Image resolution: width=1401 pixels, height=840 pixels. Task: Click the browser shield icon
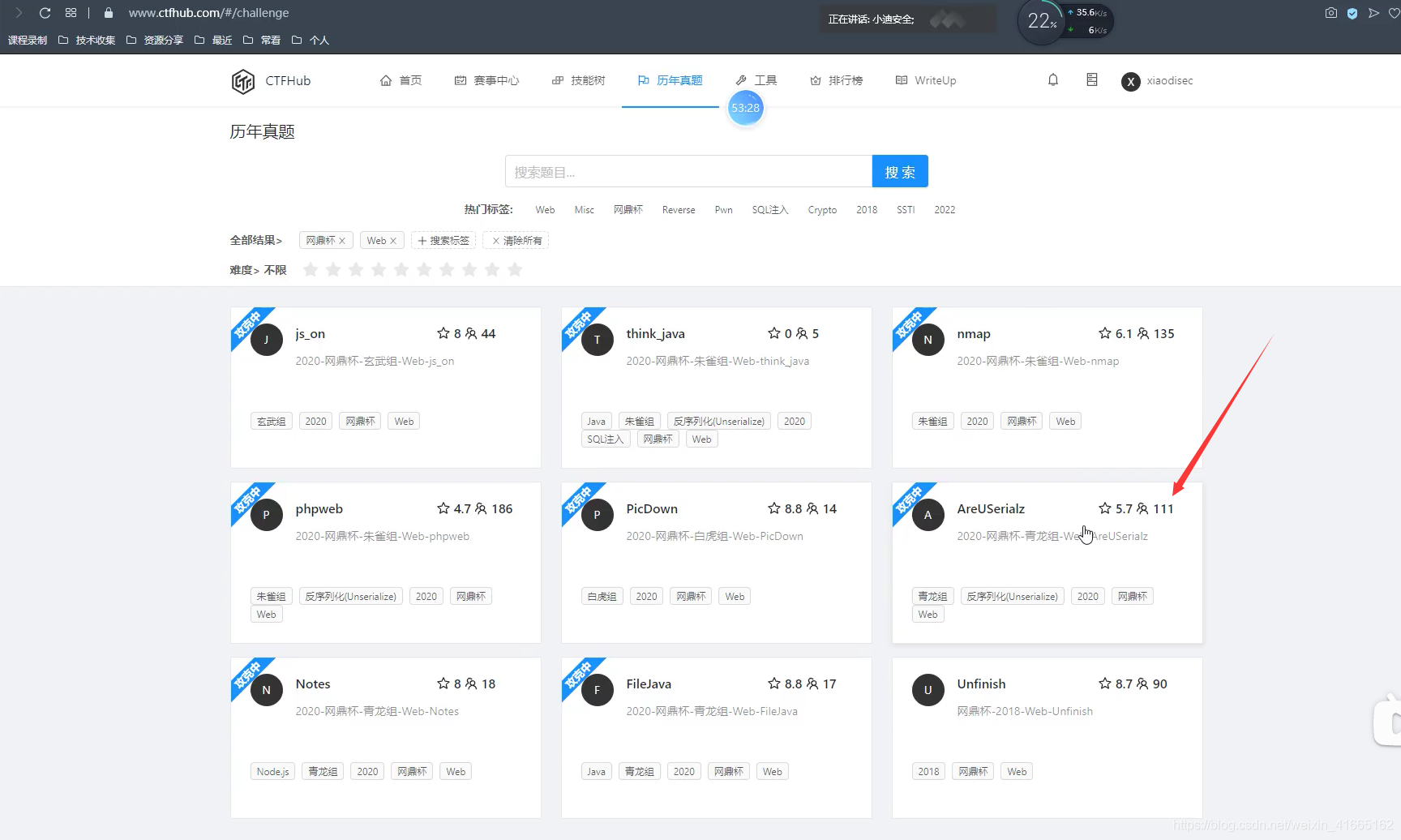pos(1352,13)
